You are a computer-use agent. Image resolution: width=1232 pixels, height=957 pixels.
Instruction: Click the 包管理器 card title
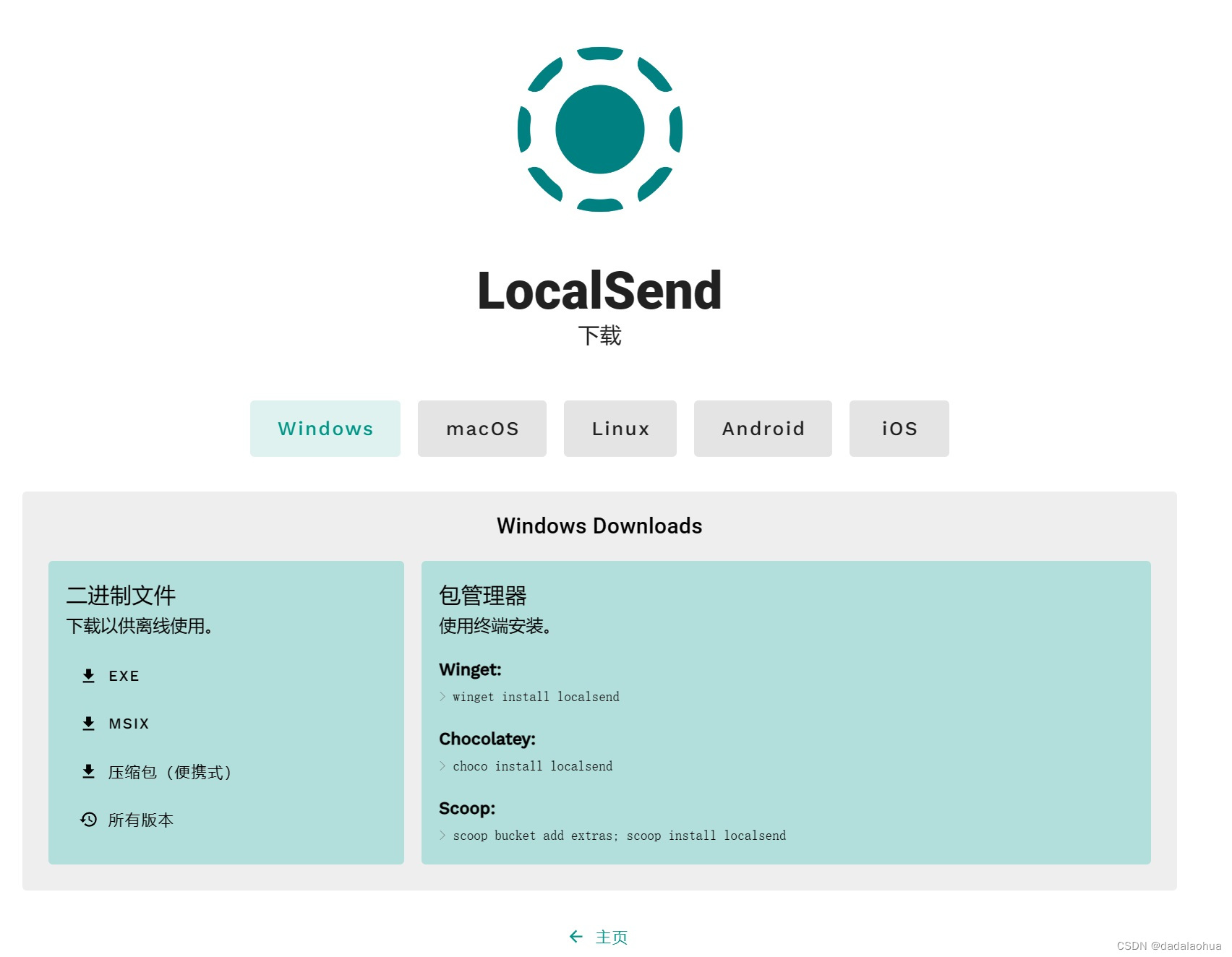point(483,596)
